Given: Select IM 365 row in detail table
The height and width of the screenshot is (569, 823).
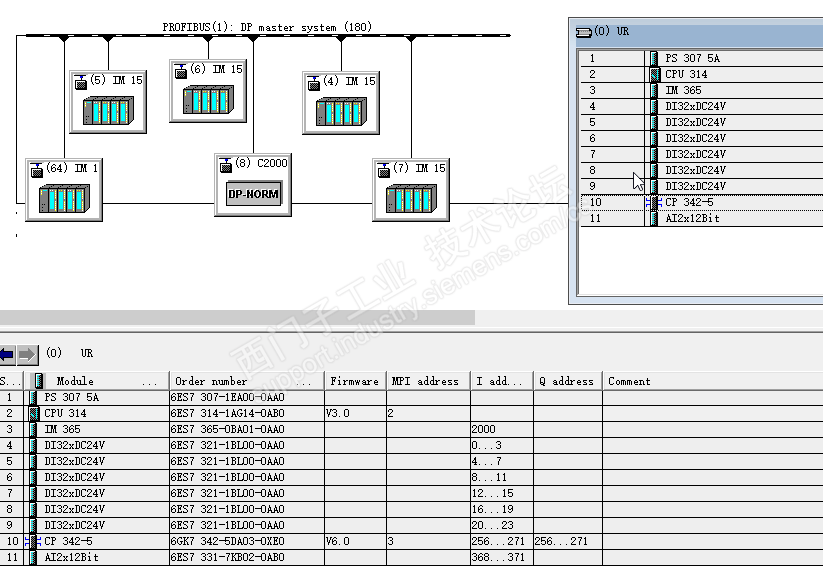Looking at the screenshot, I should coord(412,429).
